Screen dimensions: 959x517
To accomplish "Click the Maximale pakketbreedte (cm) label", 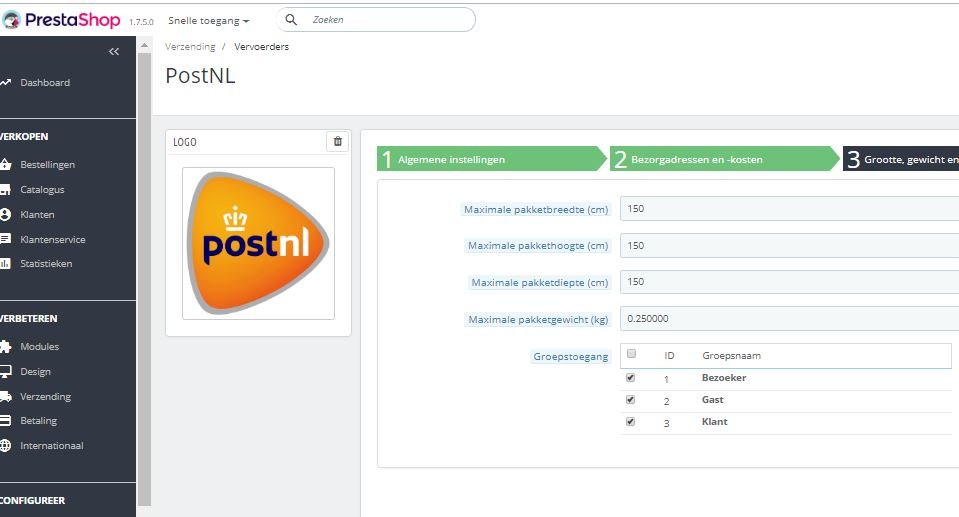I will [536, 209].
